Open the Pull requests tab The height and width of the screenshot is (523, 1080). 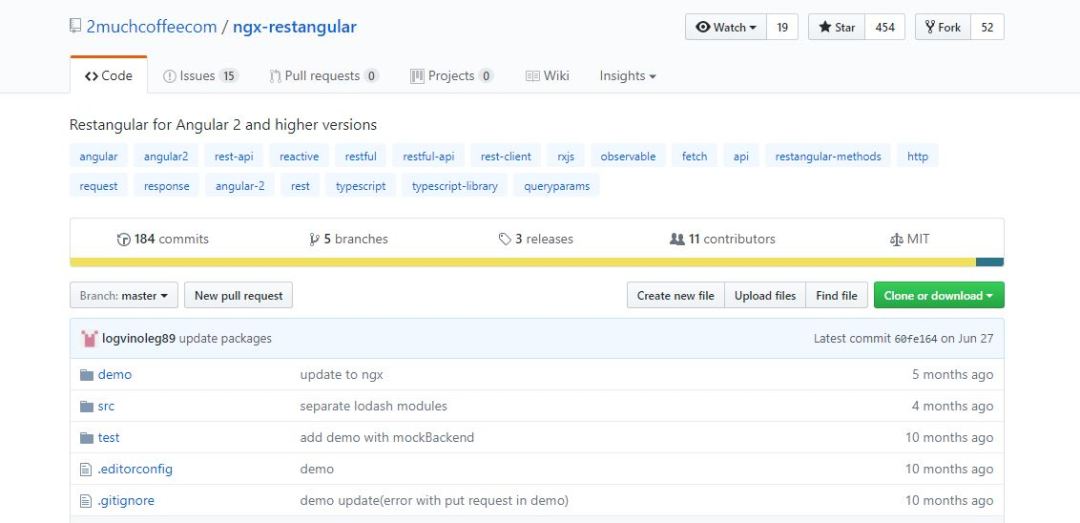click(323, 76)
